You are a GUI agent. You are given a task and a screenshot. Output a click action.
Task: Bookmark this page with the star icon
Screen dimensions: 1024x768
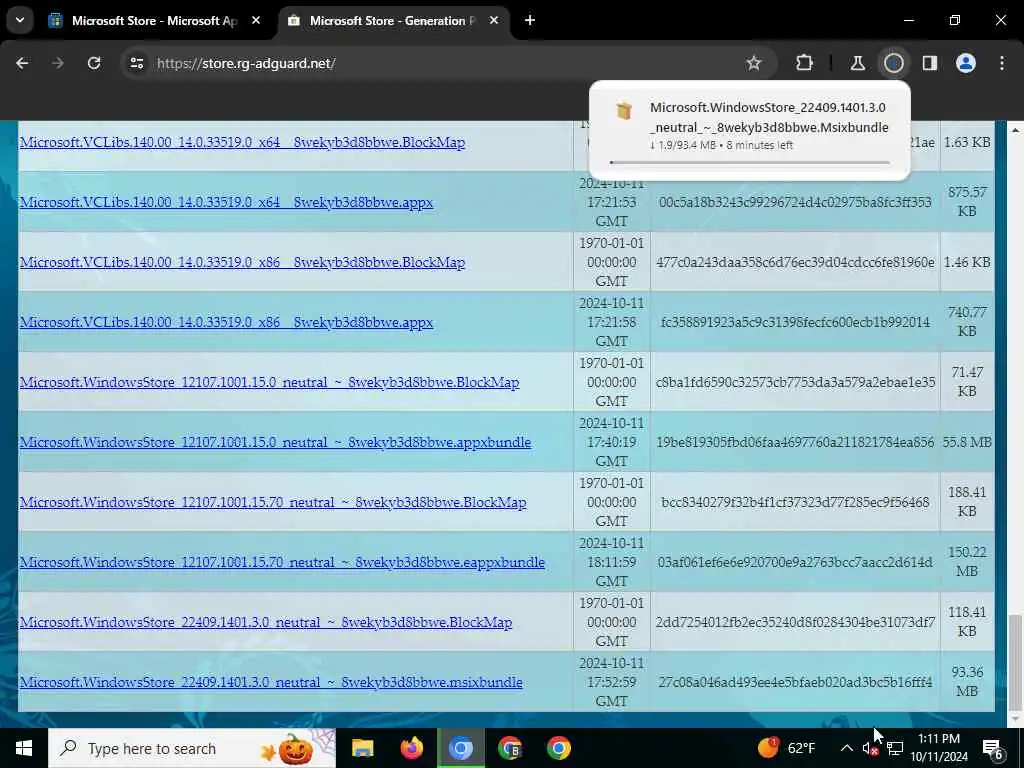click(754, 63)
